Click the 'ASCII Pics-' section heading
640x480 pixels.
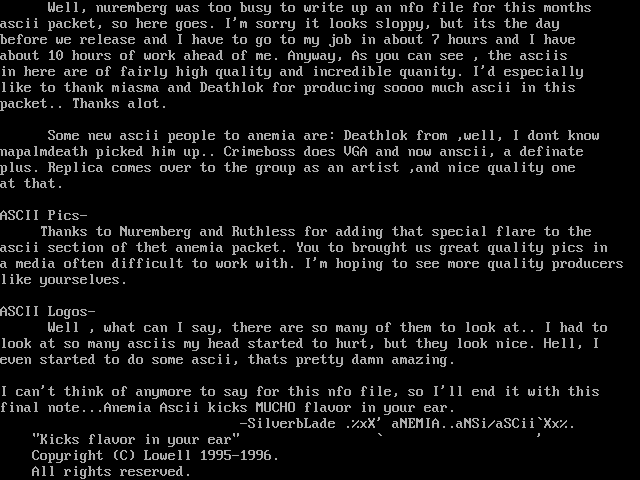click(44, 216)
